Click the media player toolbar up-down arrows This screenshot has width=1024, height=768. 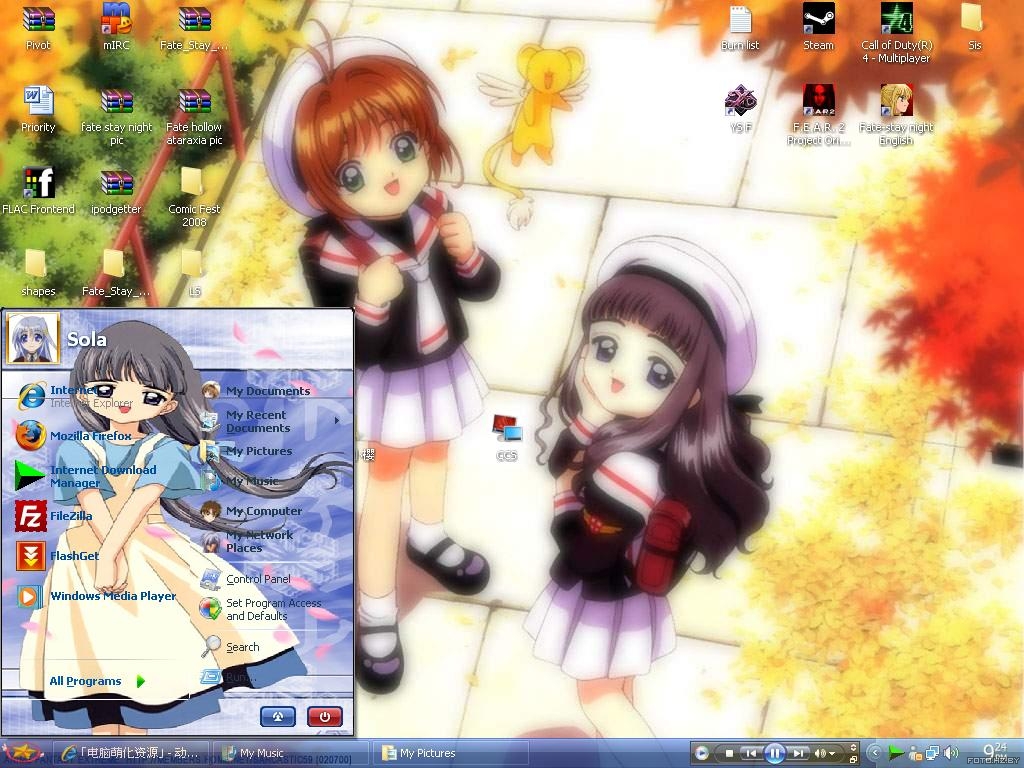coord(853,748)
